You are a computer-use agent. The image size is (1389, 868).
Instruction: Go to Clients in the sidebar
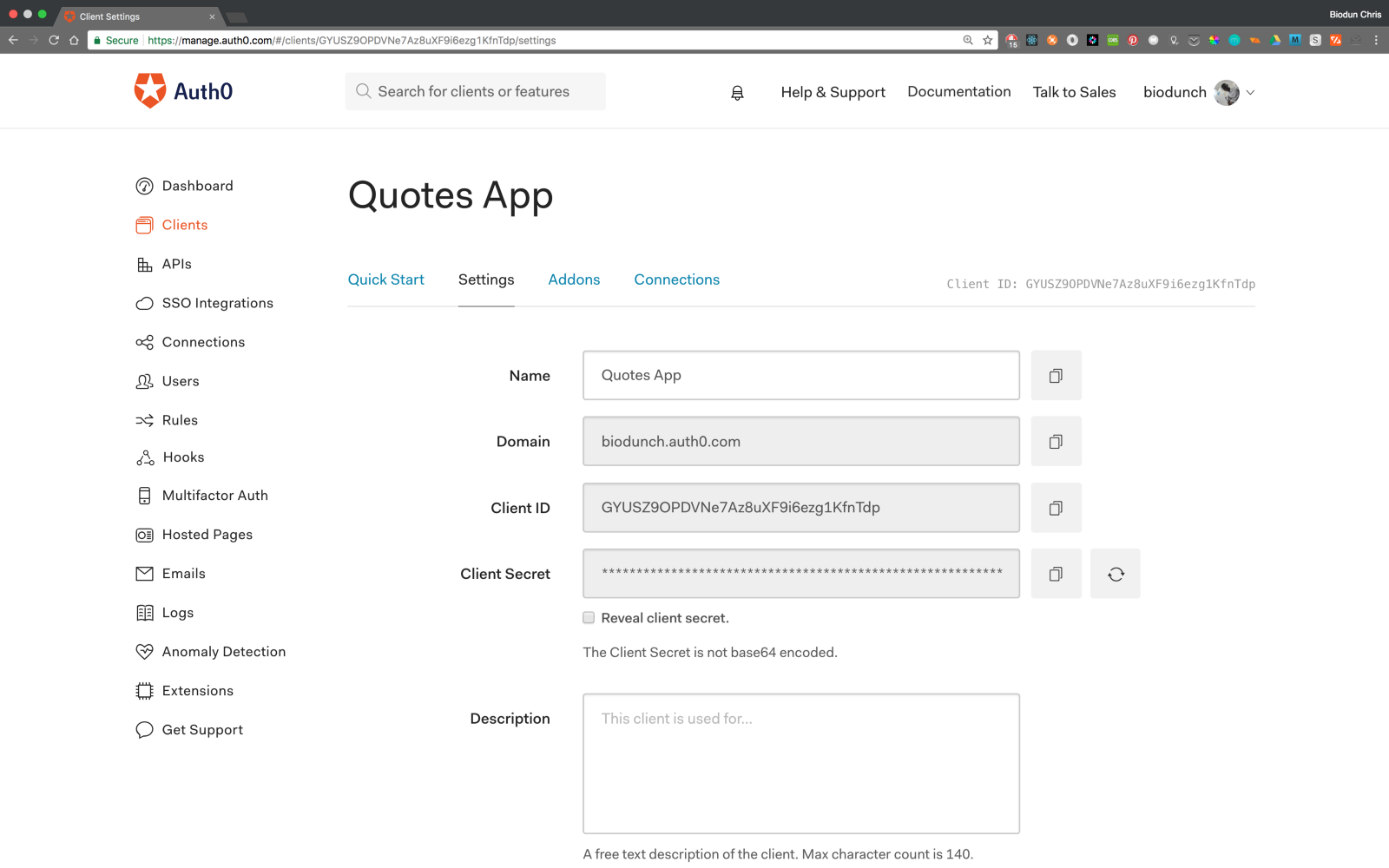pyautogui.click(x=172, y=225)
